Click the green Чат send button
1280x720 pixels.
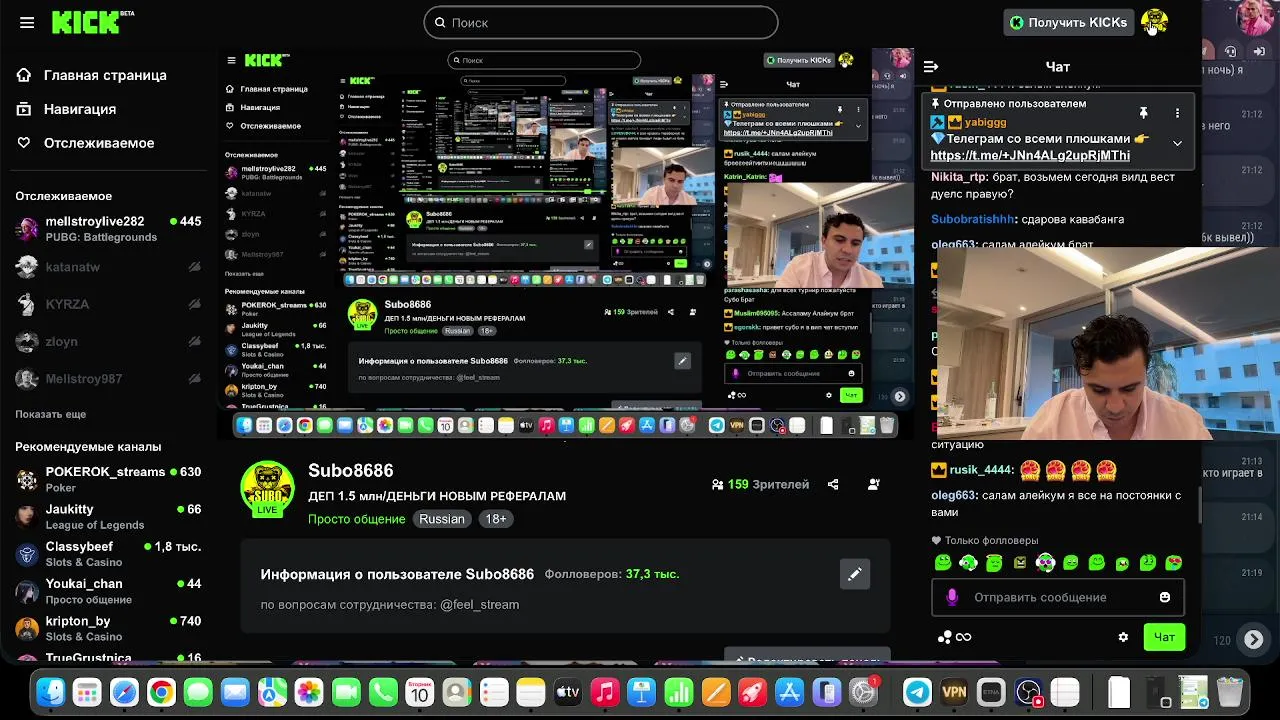(x=1165, y=637)
